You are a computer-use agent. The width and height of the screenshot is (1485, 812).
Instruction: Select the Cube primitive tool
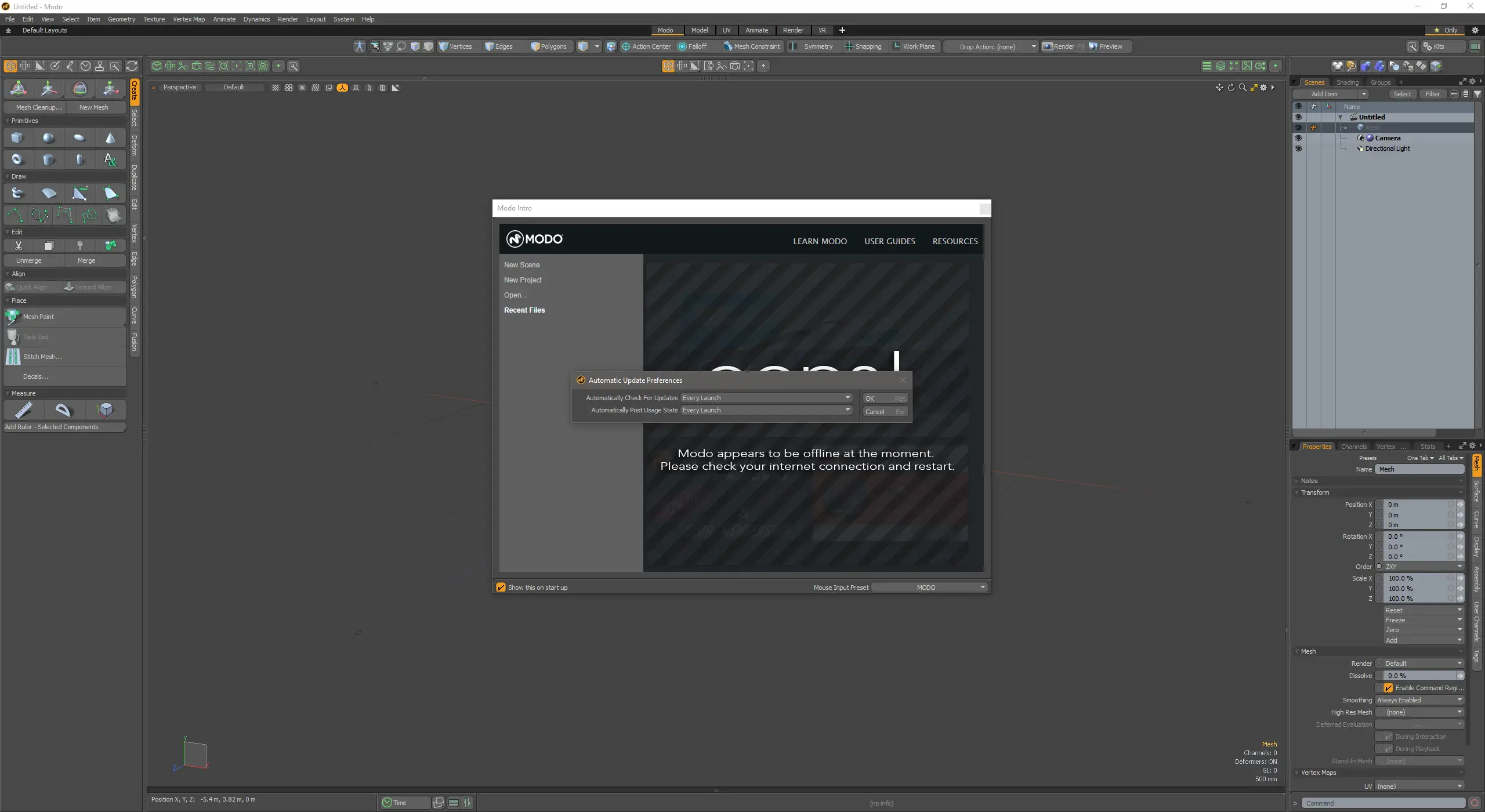(x=17, y=138)
